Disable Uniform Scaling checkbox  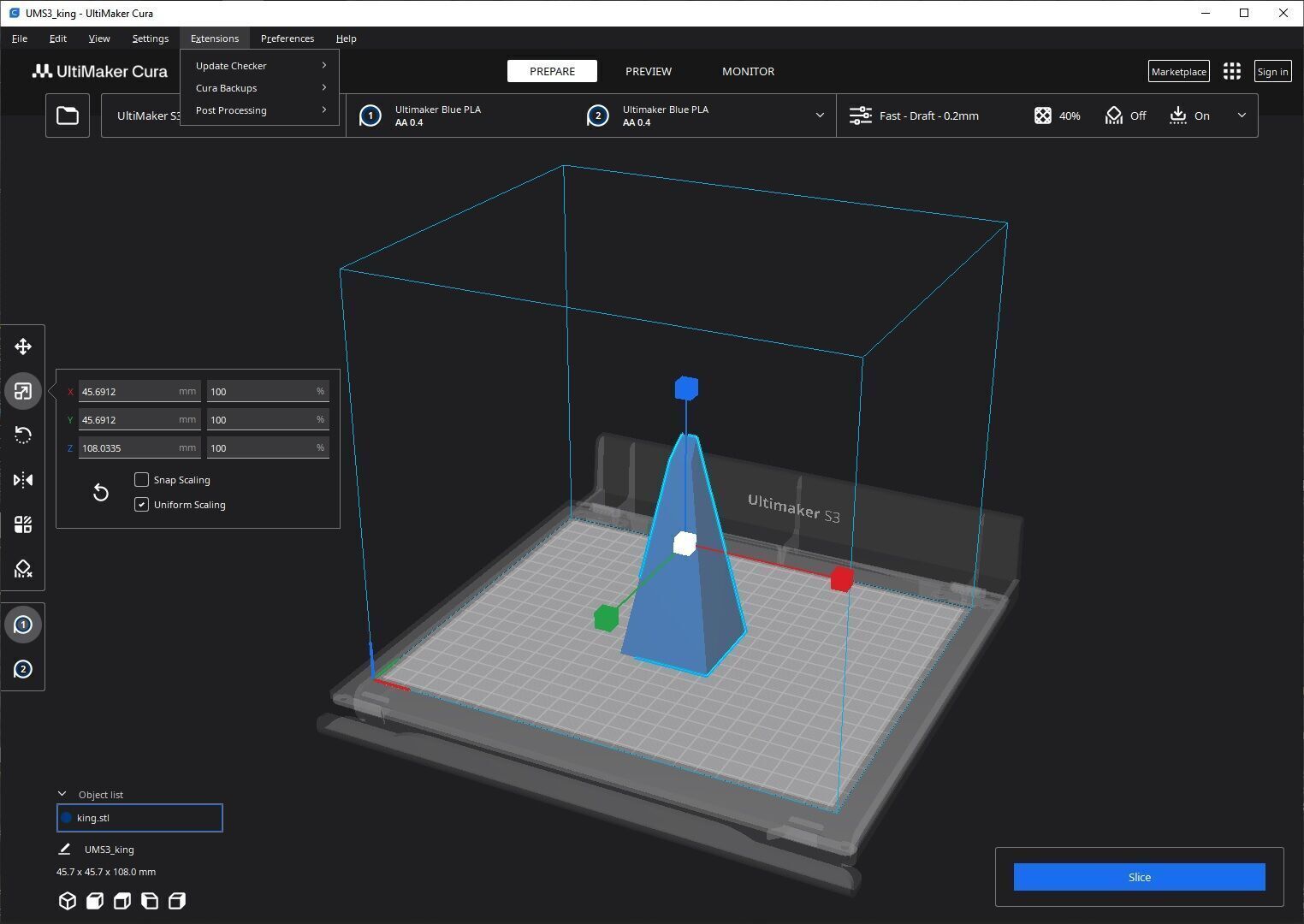point(142,505)
